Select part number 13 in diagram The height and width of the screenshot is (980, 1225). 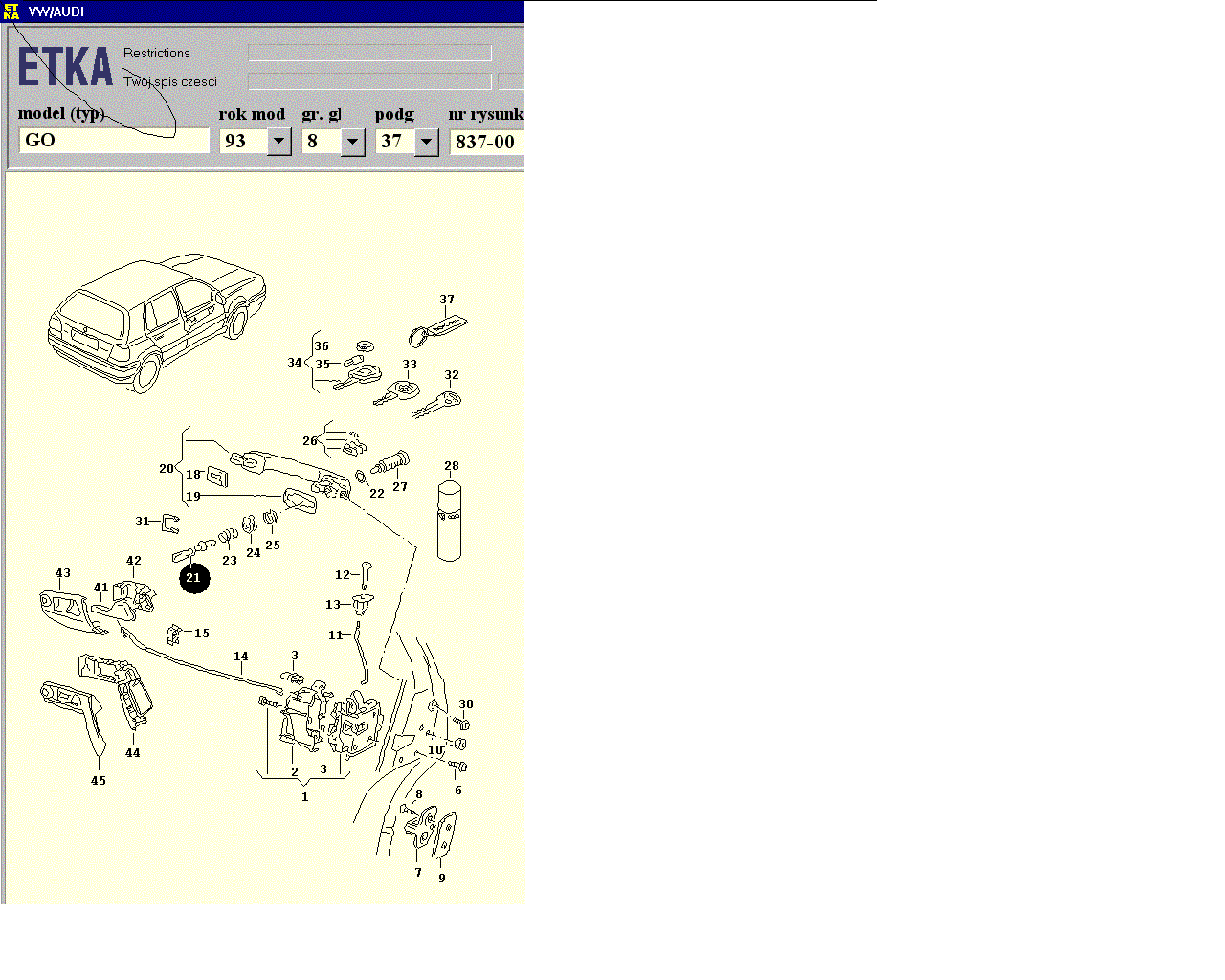pyautogui.click(x=333, y=605)
